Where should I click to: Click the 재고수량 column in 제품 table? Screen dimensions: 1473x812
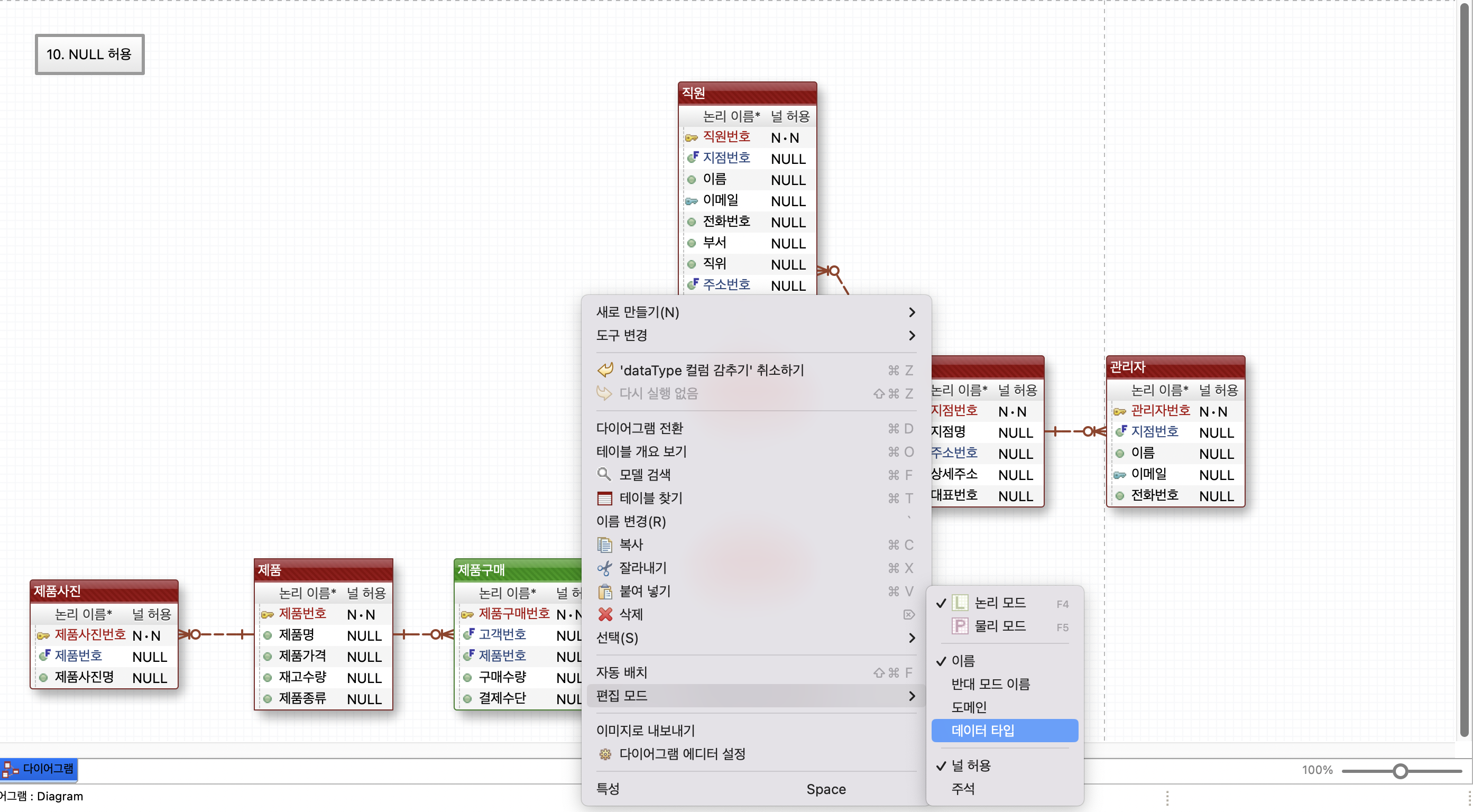(324, 678)
